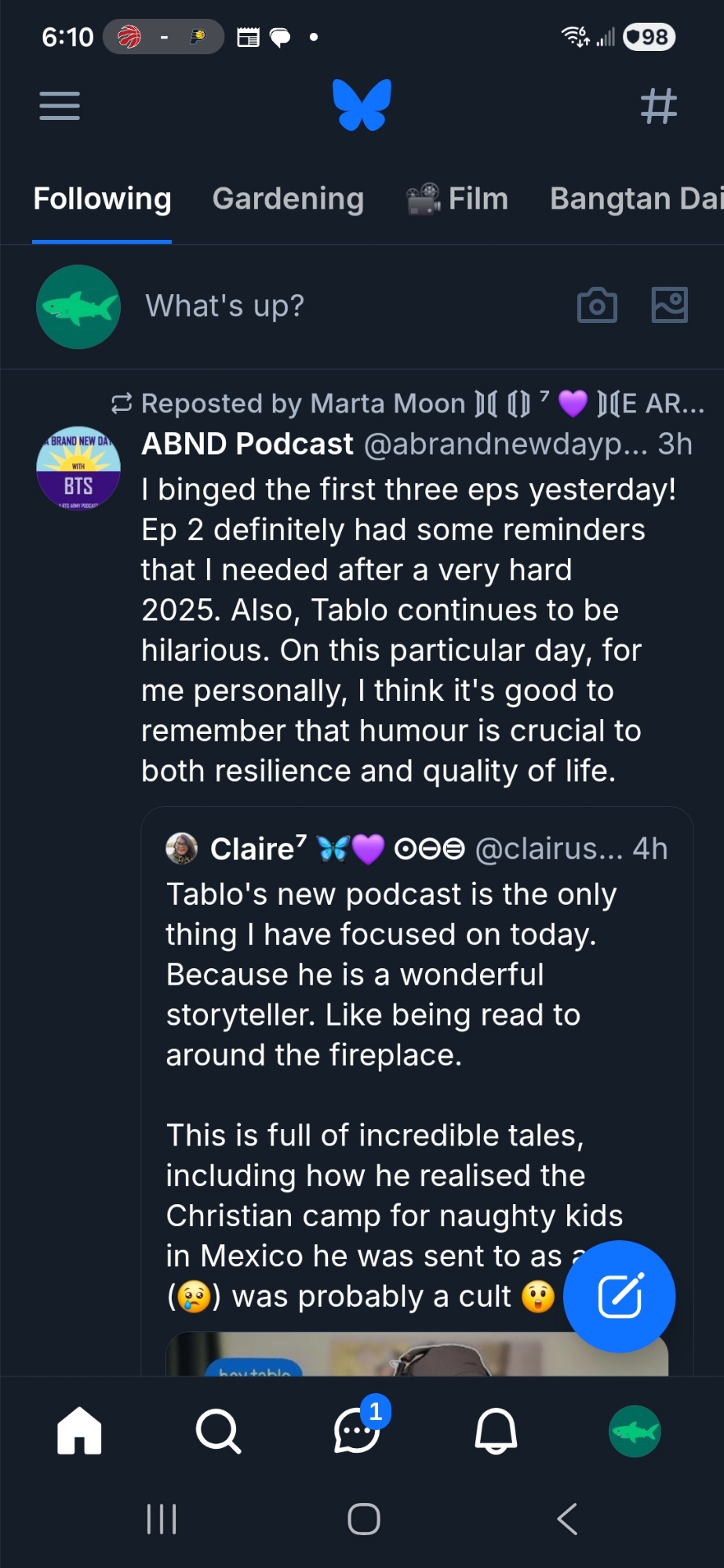Open the image gallery picker
The width and height of the screenshot is (724, 1568).
670,305
